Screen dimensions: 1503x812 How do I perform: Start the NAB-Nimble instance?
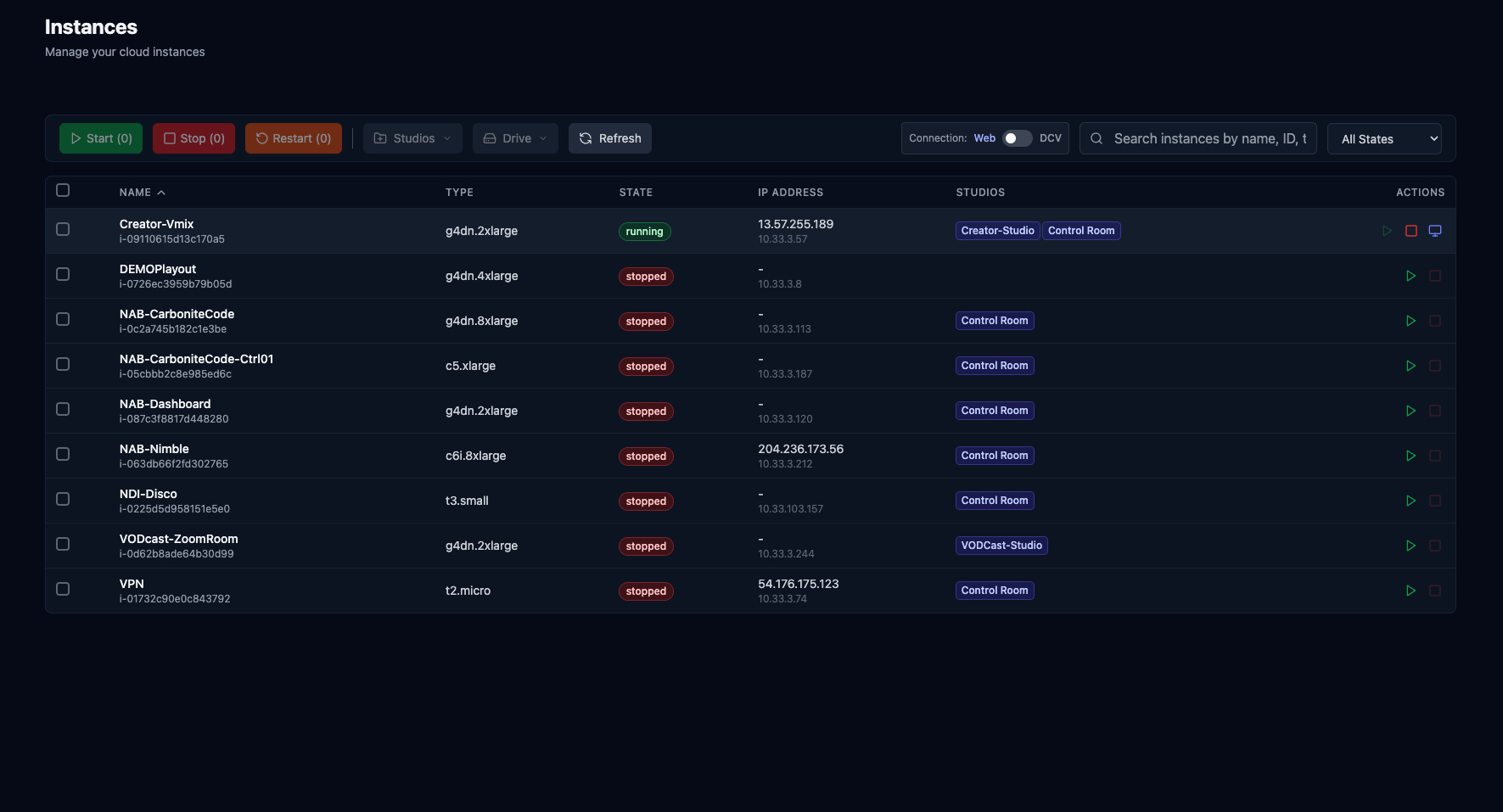pyautogui.click(x=1411, y=456)
